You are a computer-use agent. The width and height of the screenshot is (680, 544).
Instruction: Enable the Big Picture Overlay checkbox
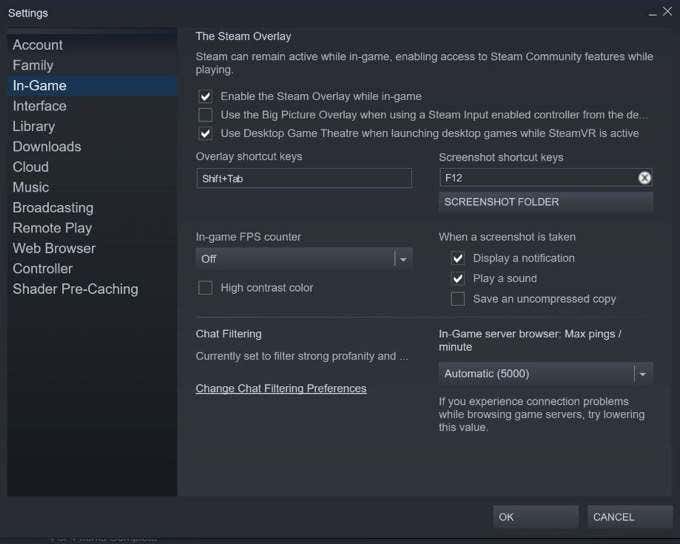pos(206,115)
